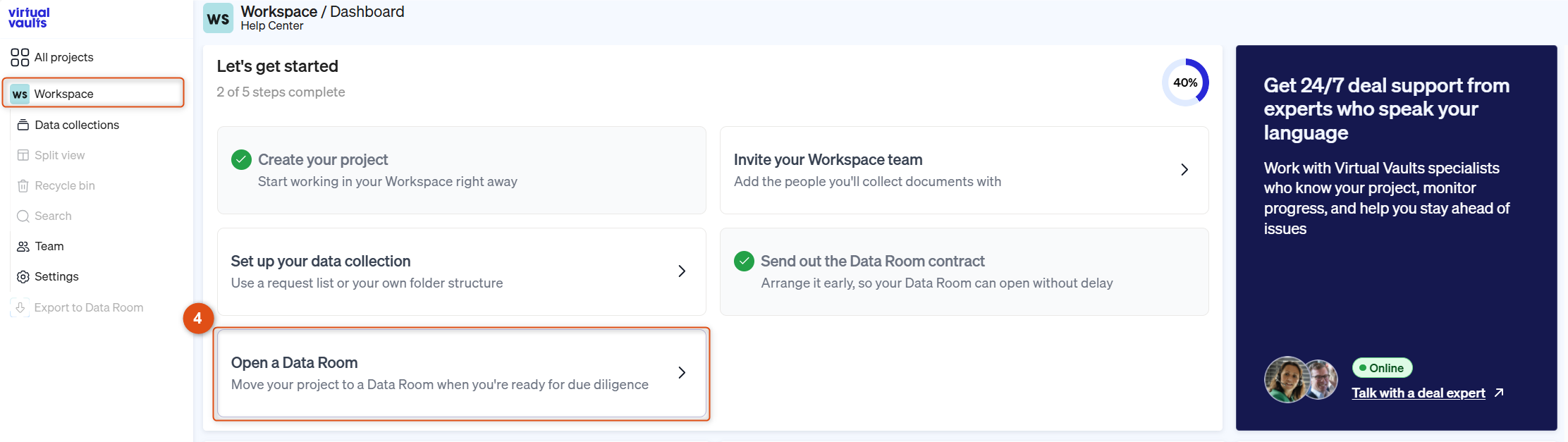Click the Recycle bin trash icon
Viewport: 1568px width, 442px height.
pyautogui.click(x=23, y=185)
